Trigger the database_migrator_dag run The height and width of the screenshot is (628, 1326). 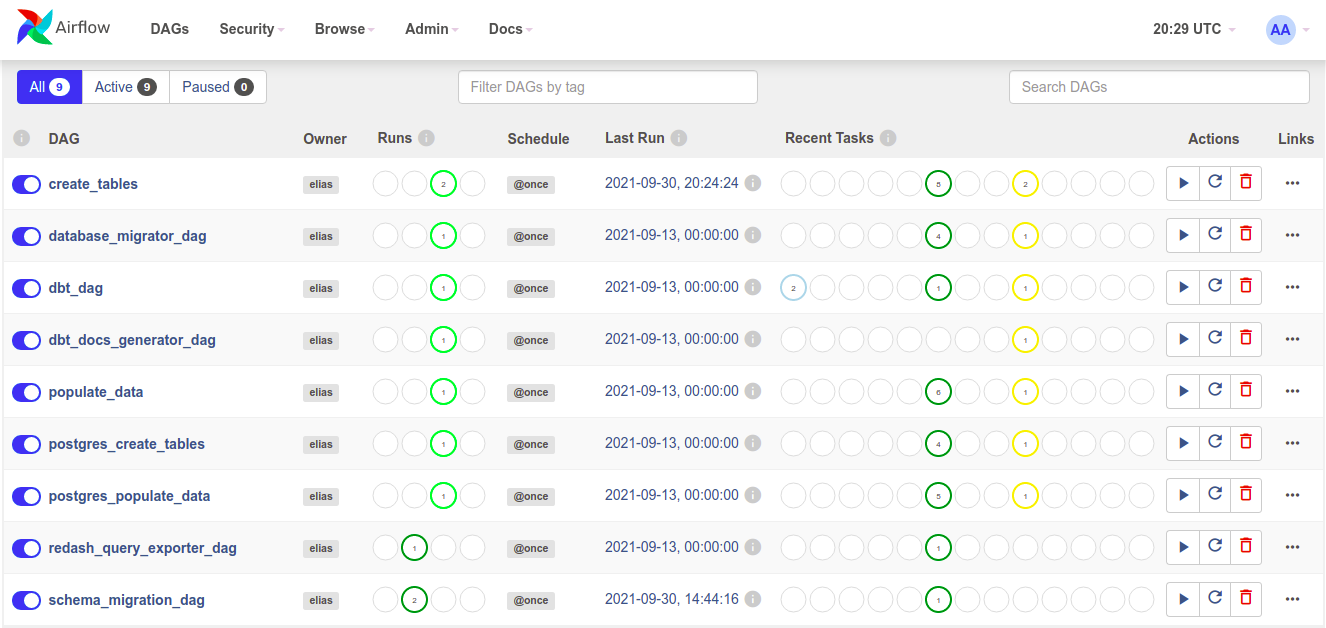[x=1183, y=235]
